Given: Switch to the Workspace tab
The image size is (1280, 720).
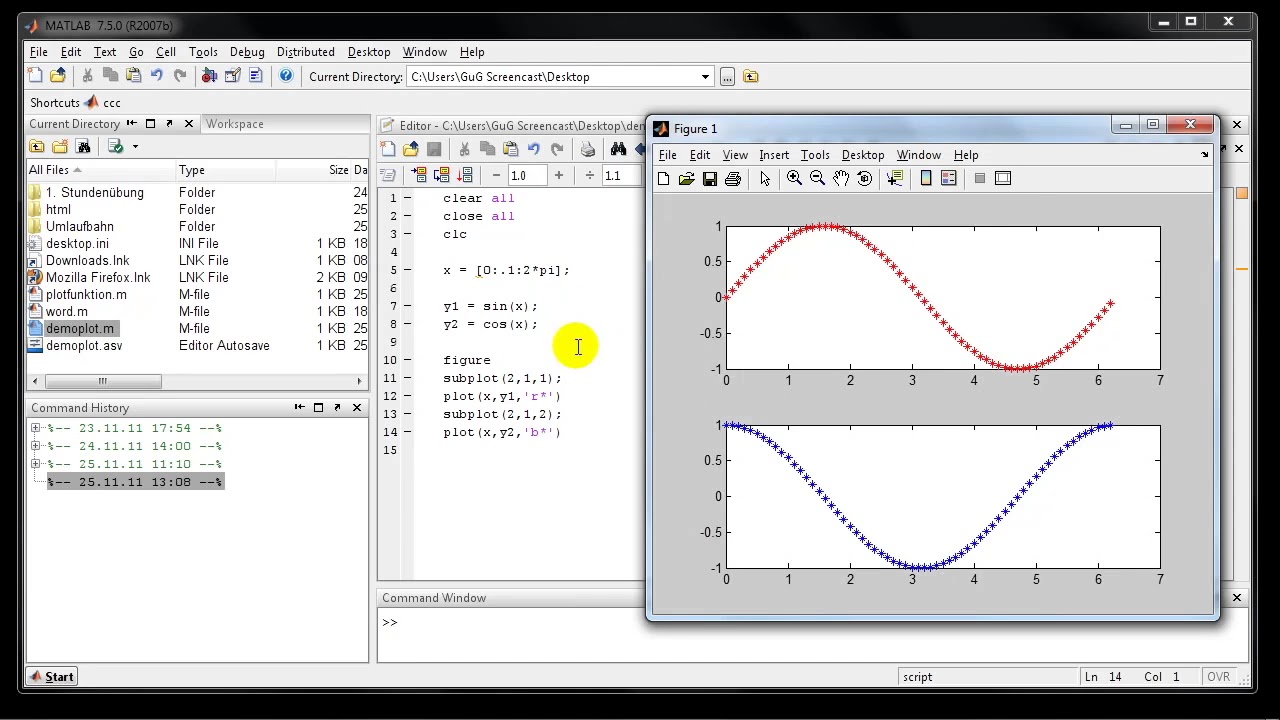Looking at the screenshot, I should click(234, 124).
